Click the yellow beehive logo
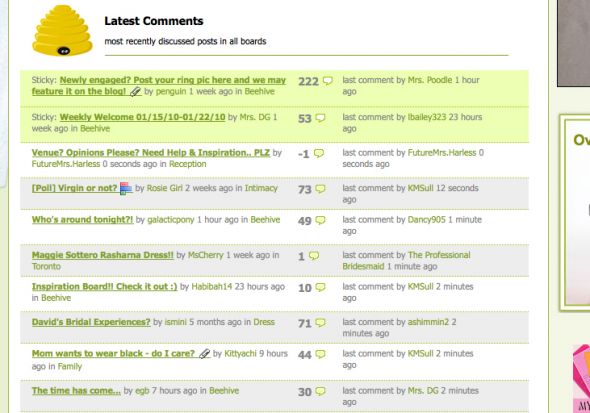 click(62, 30)
